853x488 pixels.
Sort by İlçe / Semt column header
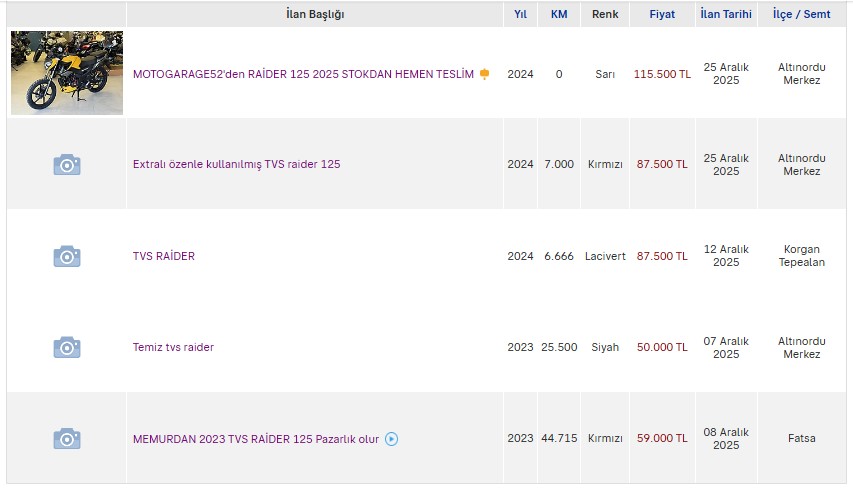pos(802,14)
